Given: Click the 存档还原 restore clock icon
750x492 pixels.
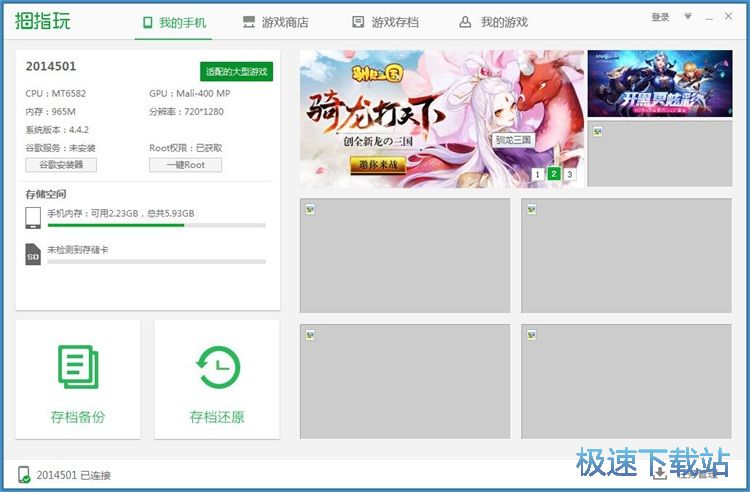Looking at the screenshot, I should pyautogui.click(x=218, y=367).
